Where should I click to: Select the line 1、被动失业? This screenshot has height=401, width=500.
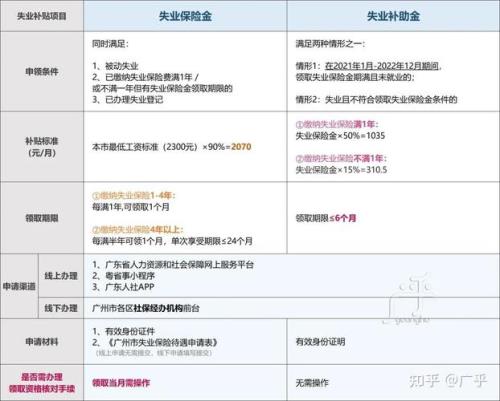[115, 66]
